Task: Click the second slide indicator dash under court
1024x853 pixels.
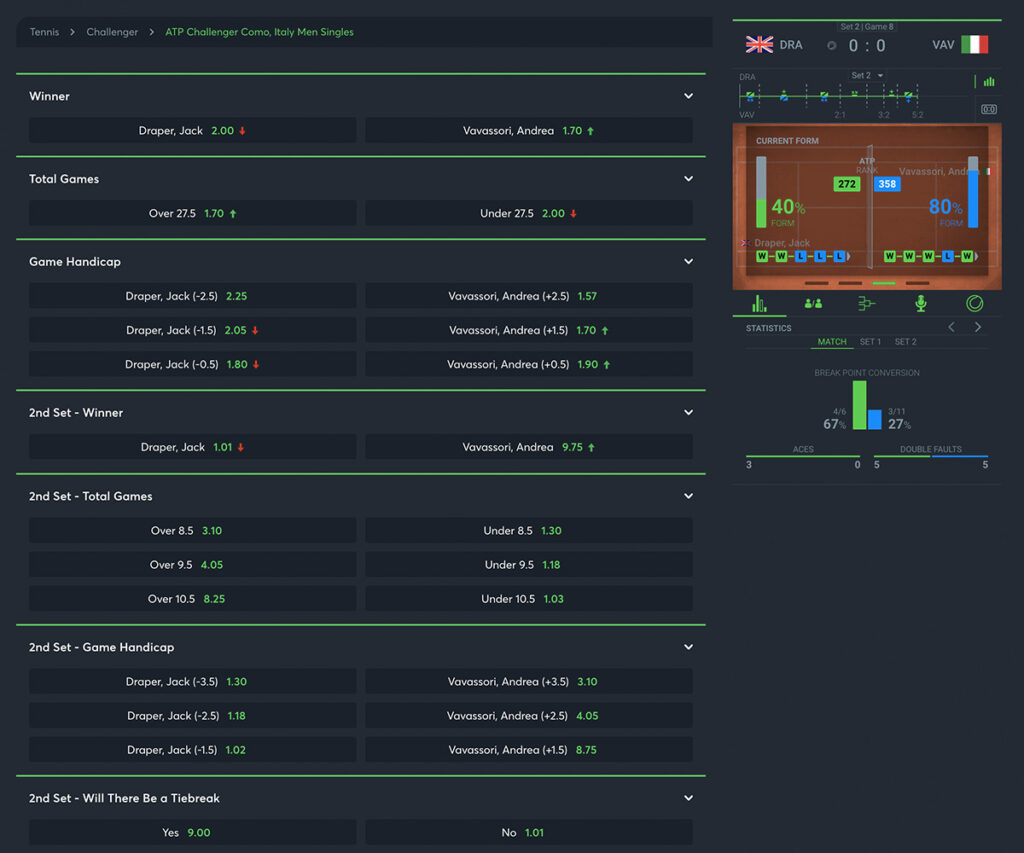Action: pyautogui.click(x=850, y=283)
